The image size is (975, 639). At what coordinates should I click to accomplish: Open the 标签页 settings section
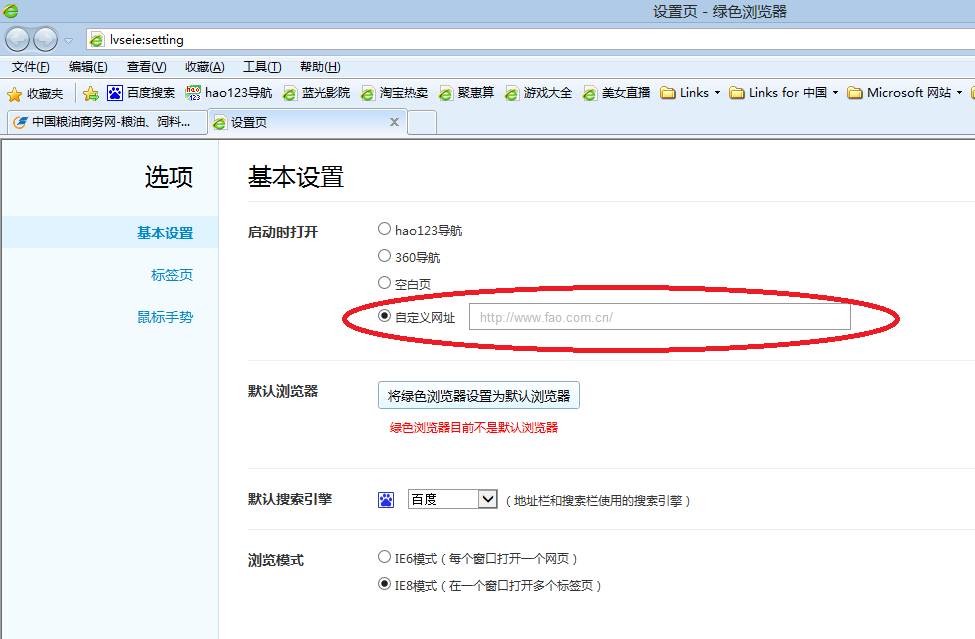(172, 275)
